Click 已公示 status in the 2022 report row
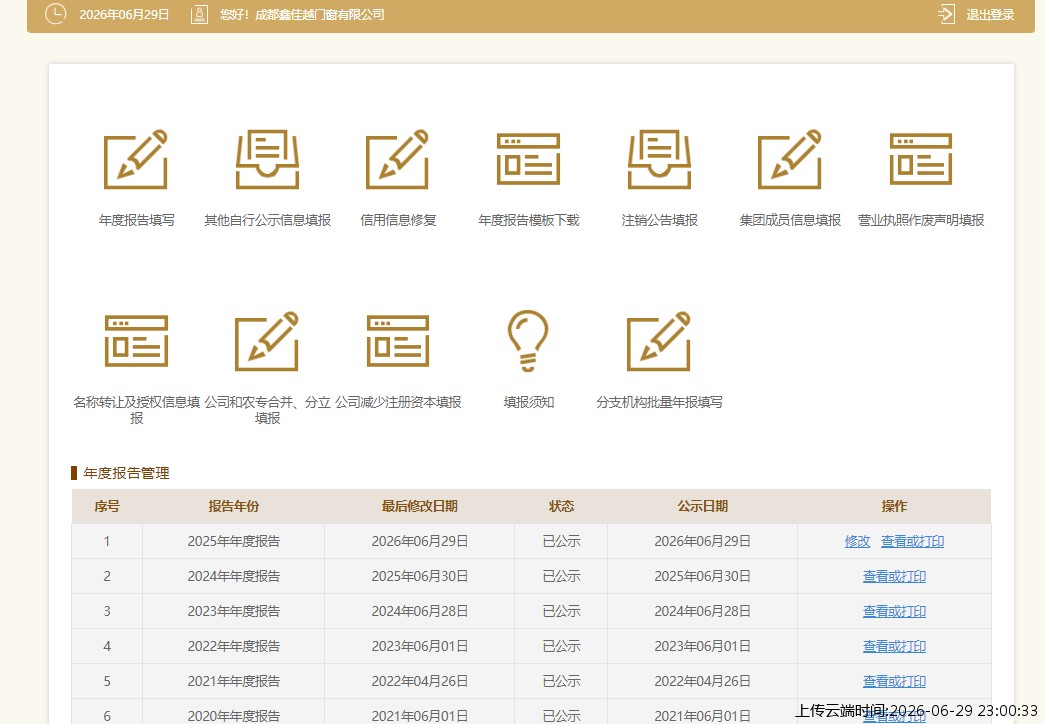 (x=561, y=646)
